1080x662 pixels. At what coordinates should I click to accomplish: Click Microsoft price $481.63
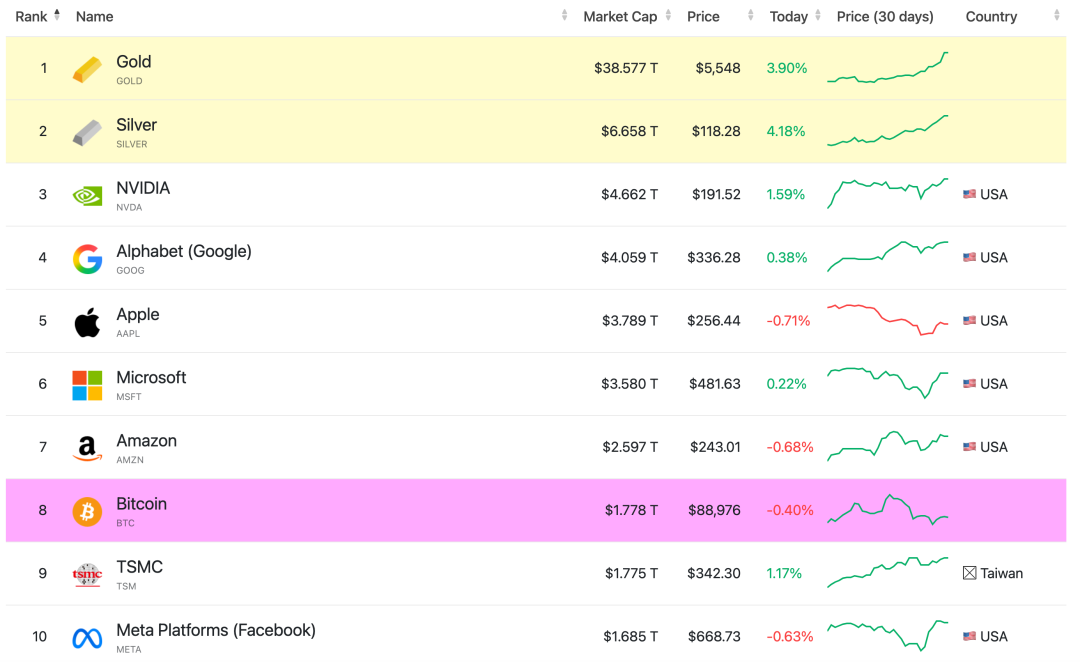715,384
